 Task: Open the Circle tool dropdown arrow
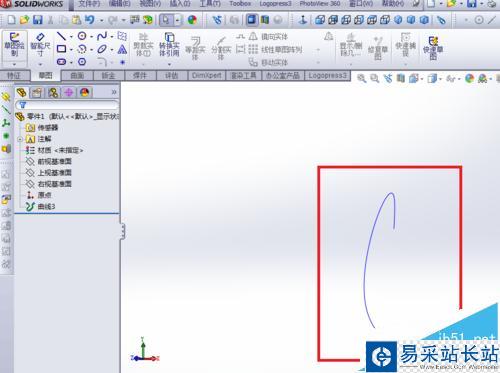click(91, 36)
